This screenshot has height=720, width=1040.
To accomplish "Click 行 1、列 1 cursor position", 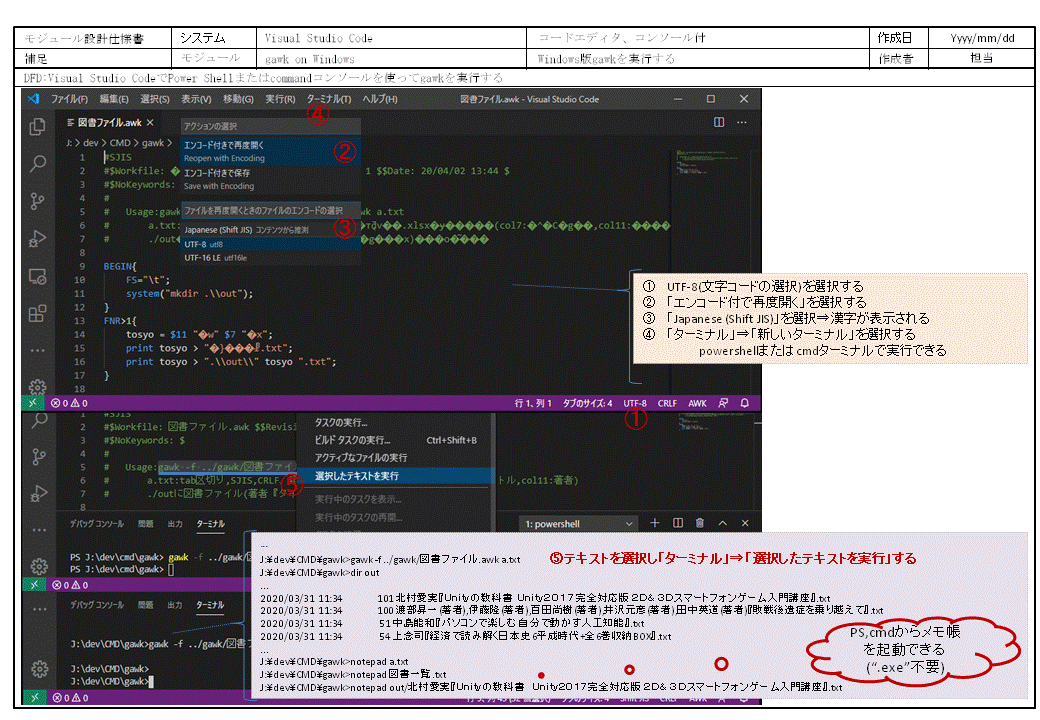I will tap(533, 403).
